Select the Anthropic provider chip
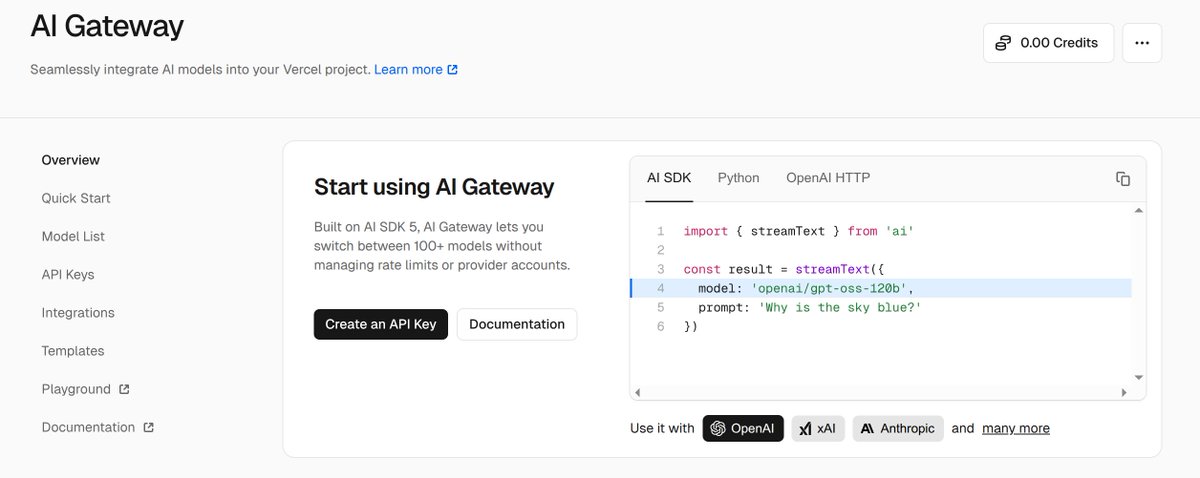 coord(898,428)
